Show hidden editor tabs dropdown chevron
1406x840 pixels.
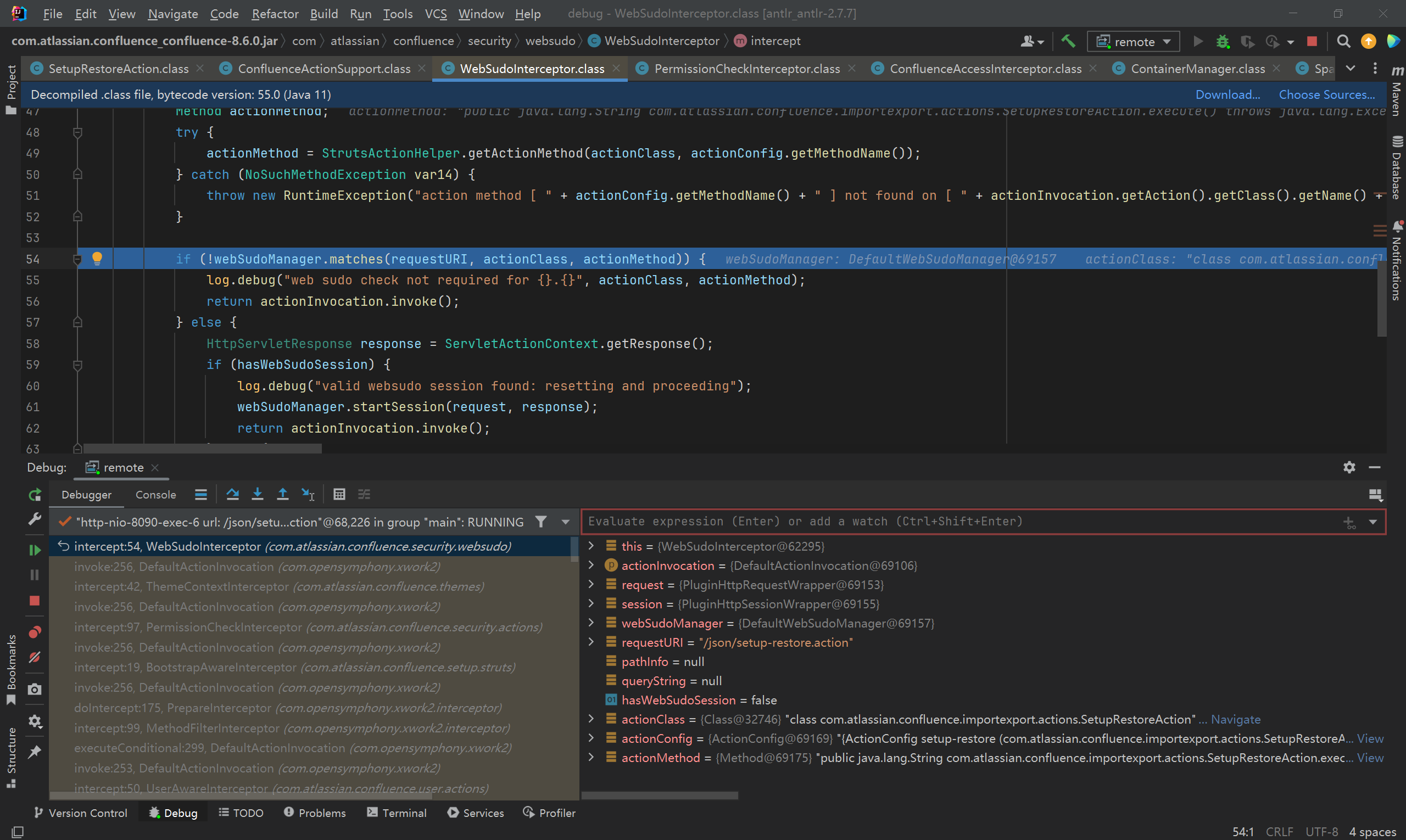pos(1350,69)
